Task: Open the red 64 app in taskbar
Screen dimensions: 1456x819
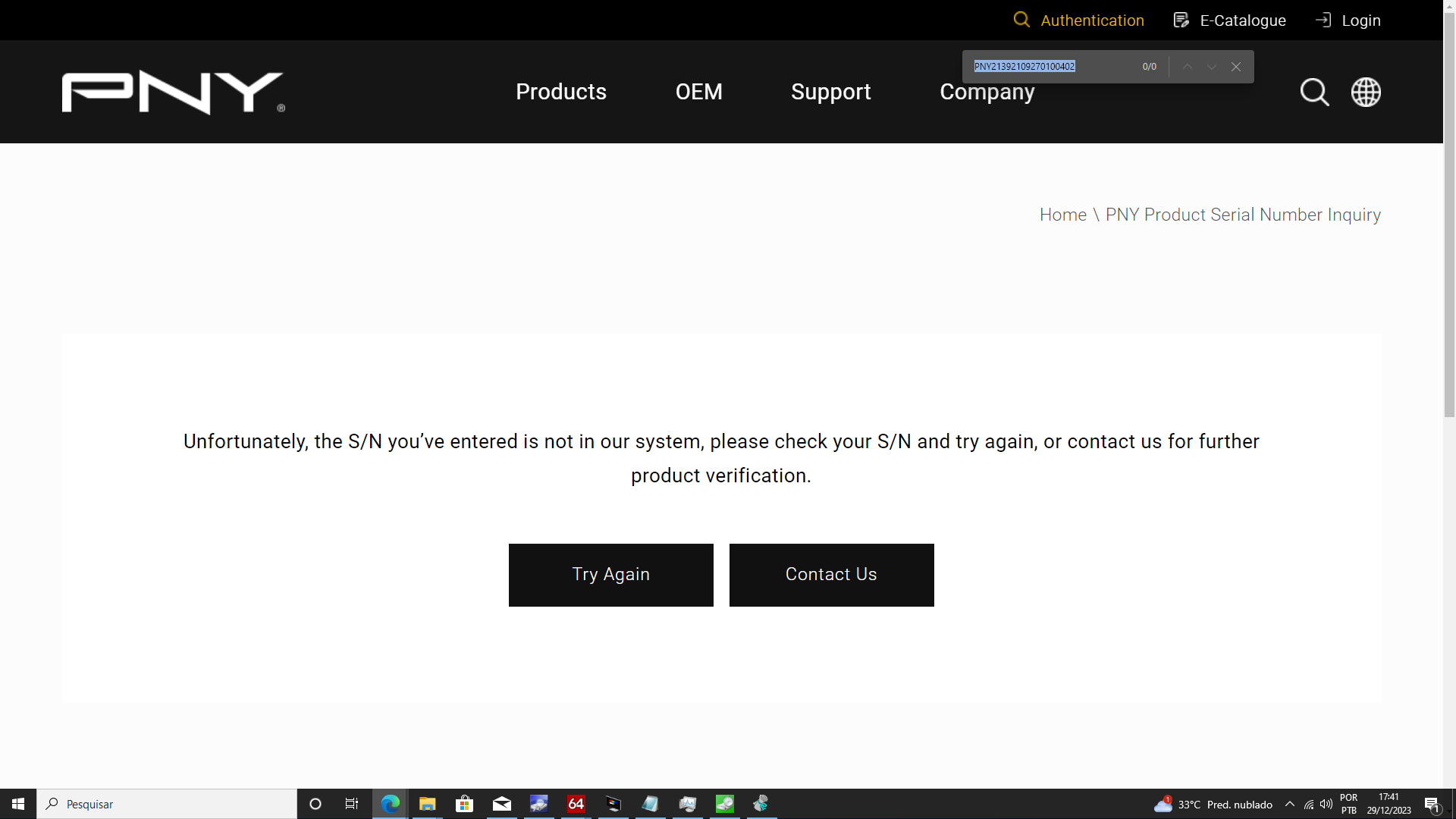Action: 576,804
